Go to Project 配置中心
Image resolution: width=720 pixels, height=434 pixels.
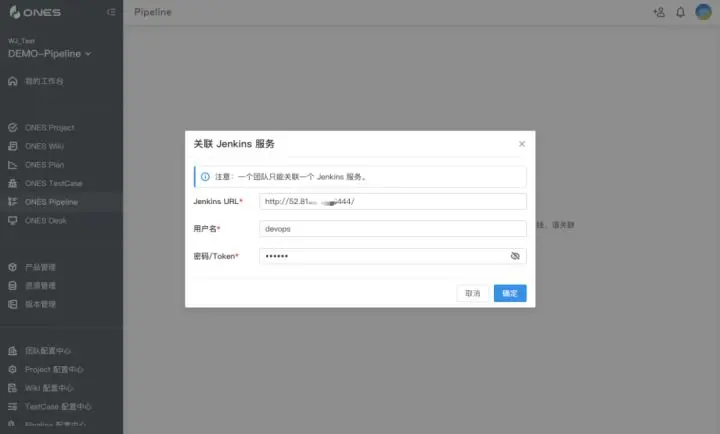pos(54,370)
